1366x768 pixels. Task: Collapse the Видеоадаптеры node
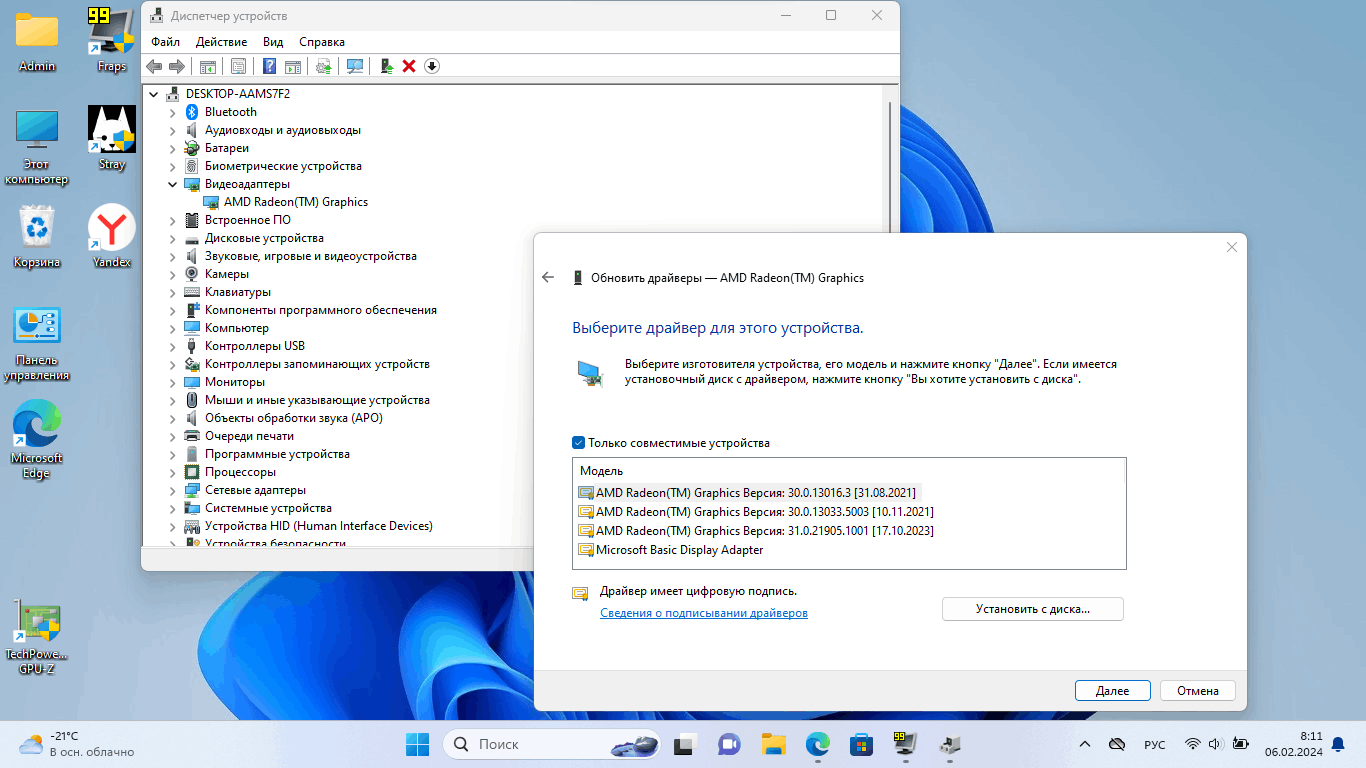coord(172,184)
